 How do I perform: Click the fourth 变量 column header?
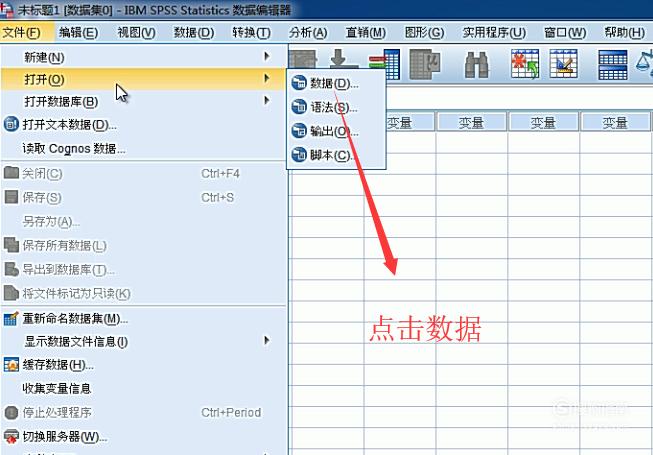[615, 122]
